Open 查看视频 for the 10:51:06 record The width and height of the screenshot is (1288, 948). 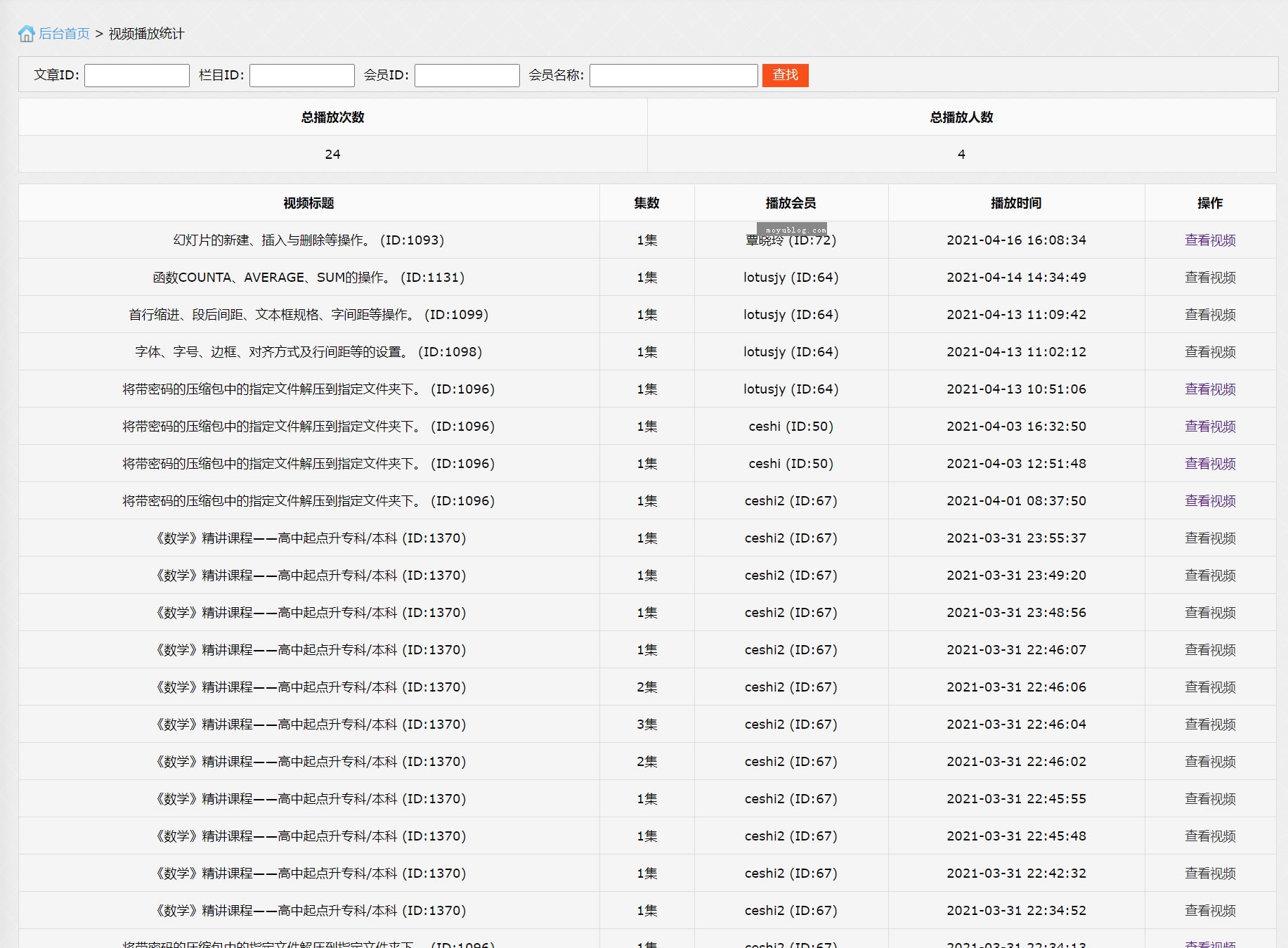(1210, 389)
